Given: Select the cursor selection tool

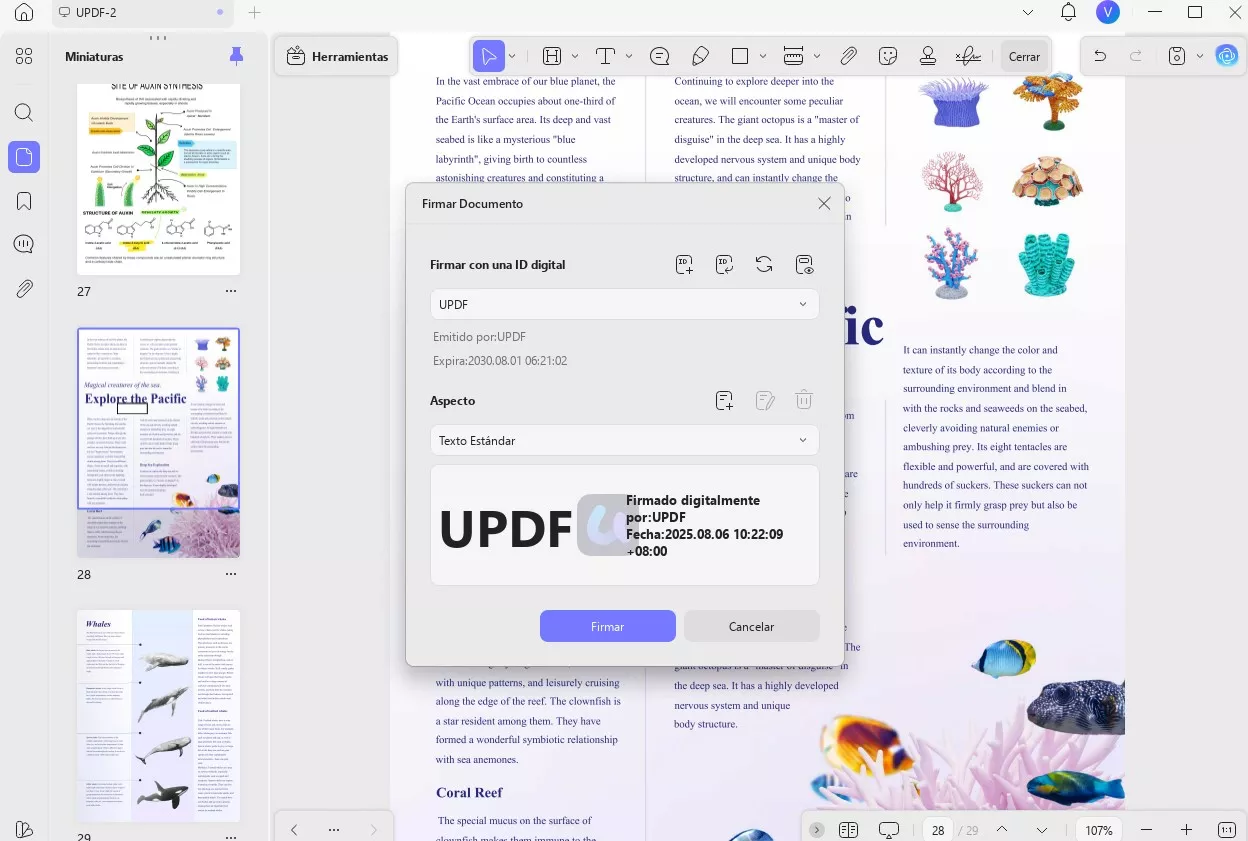Looking at the screenshot, I should click(489, 56).
